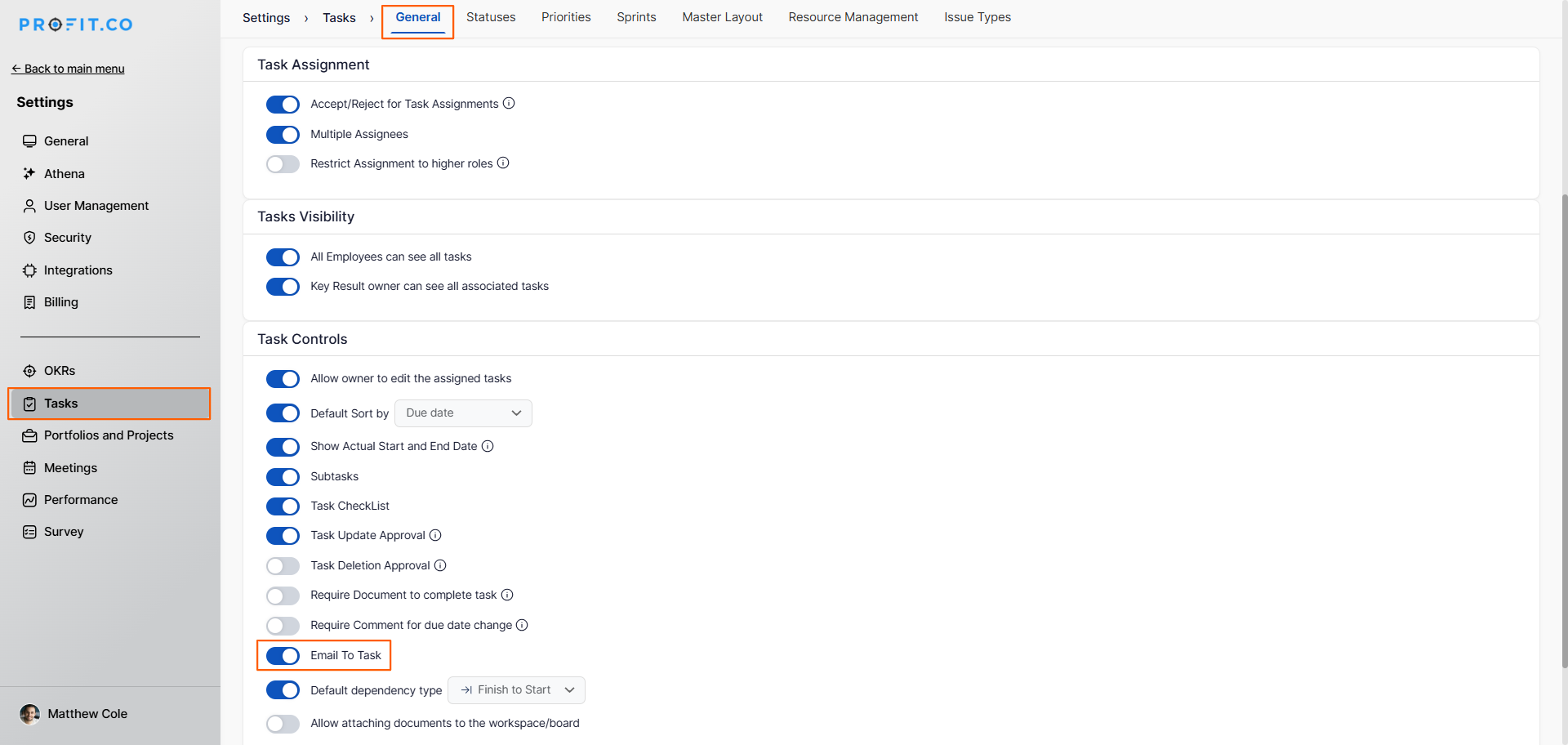Screen dimensions: 1568x745
Task: Click the Meetings calendar icon
Action: point(29,468)
